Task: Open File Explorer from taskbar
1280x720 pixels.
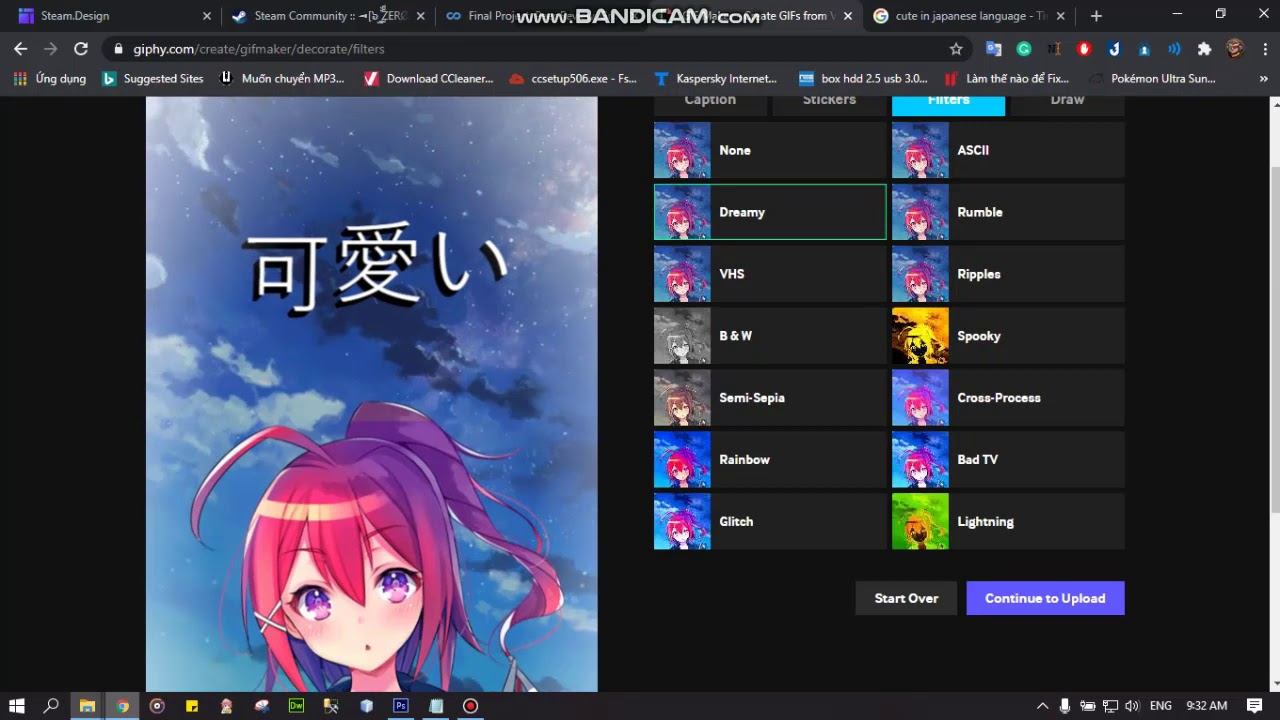Action: (x=87, y=705)
